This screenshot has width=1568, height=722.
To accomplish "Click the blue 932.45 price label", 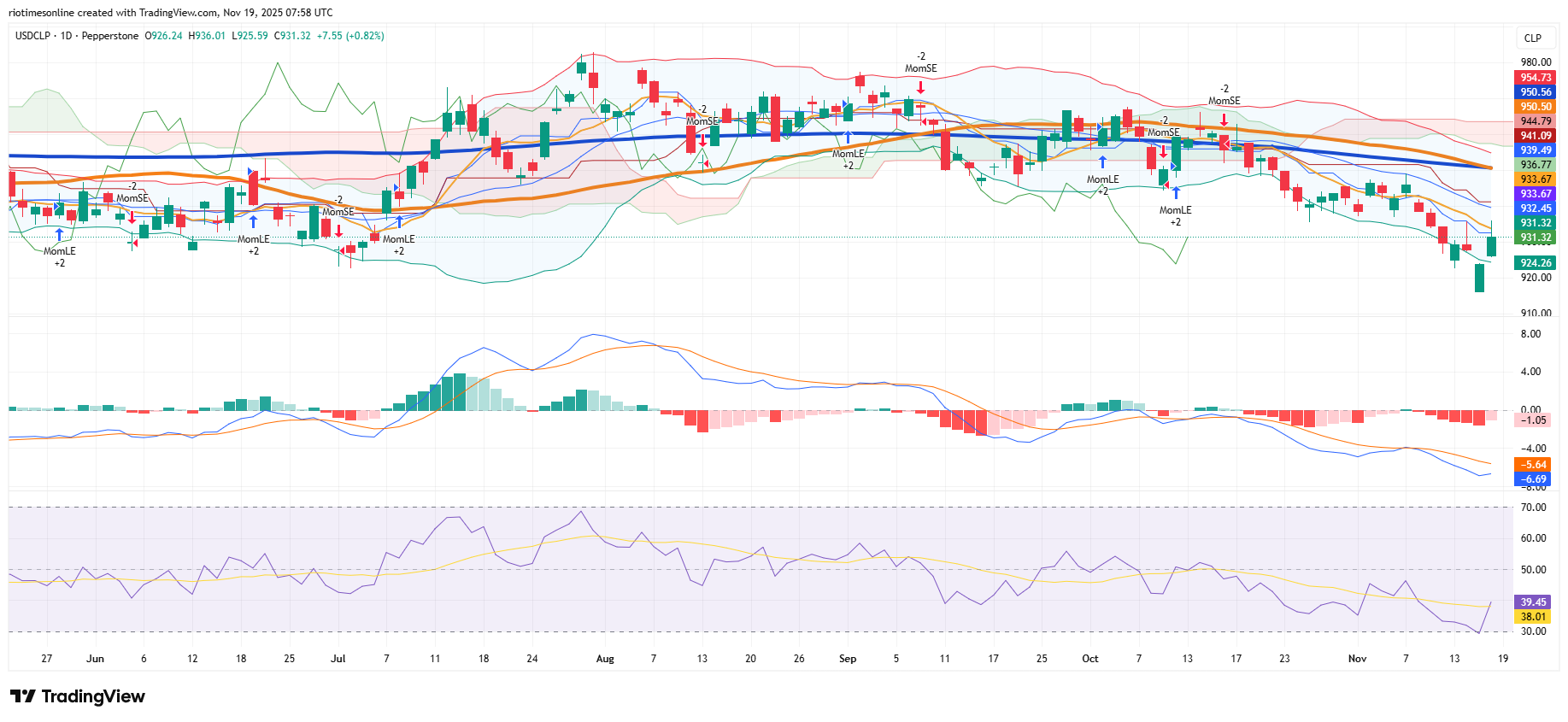I will [x=1536, y=208].
